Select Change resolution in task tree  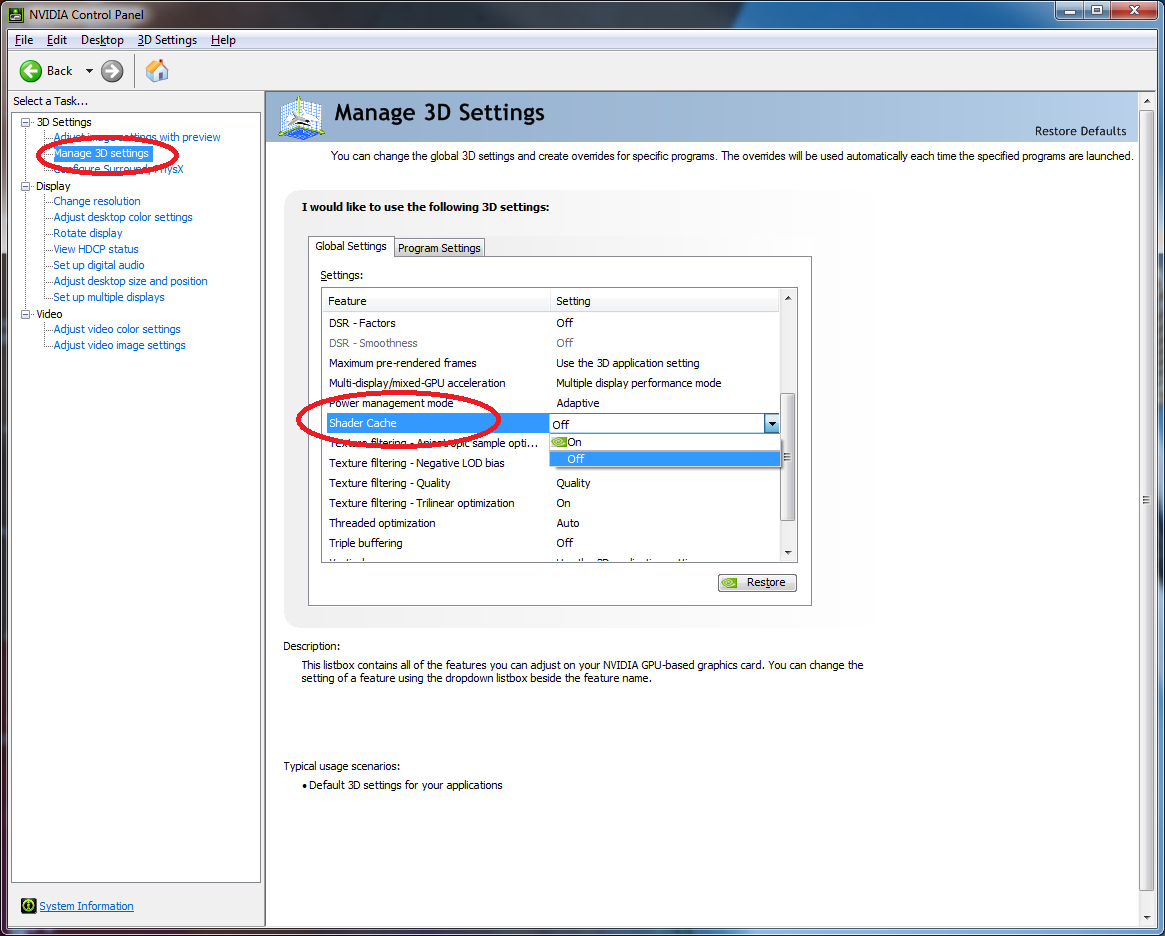pyautogui.click(x=97, y=201)
